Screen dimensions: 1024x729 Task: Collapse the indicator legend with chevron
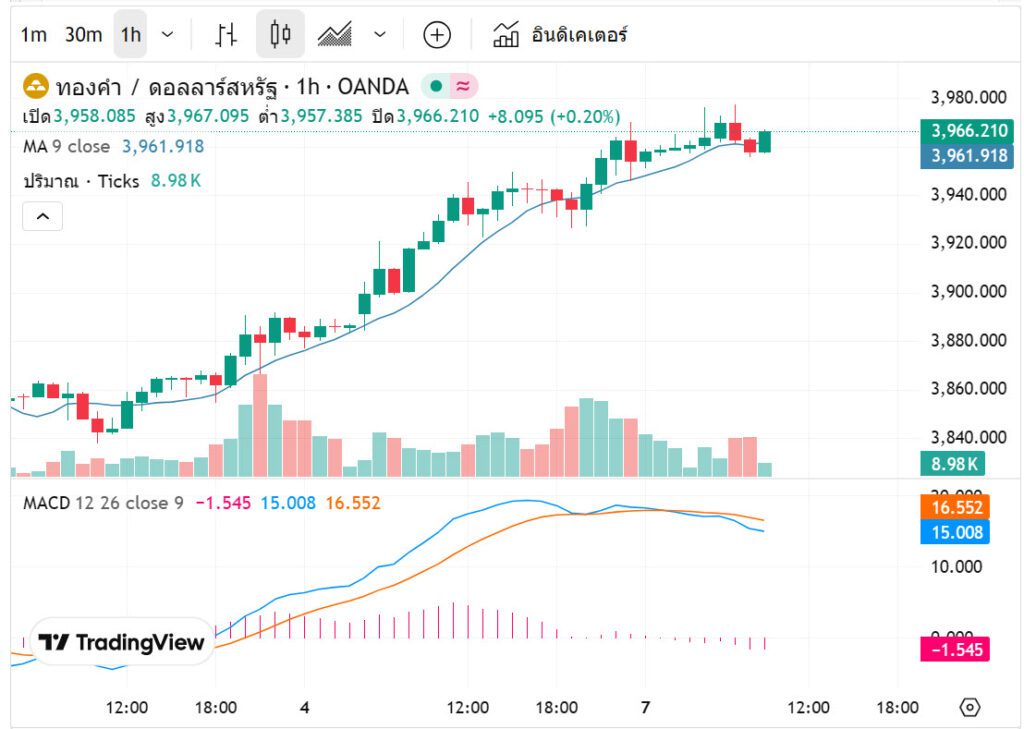(x=42, y=215)
